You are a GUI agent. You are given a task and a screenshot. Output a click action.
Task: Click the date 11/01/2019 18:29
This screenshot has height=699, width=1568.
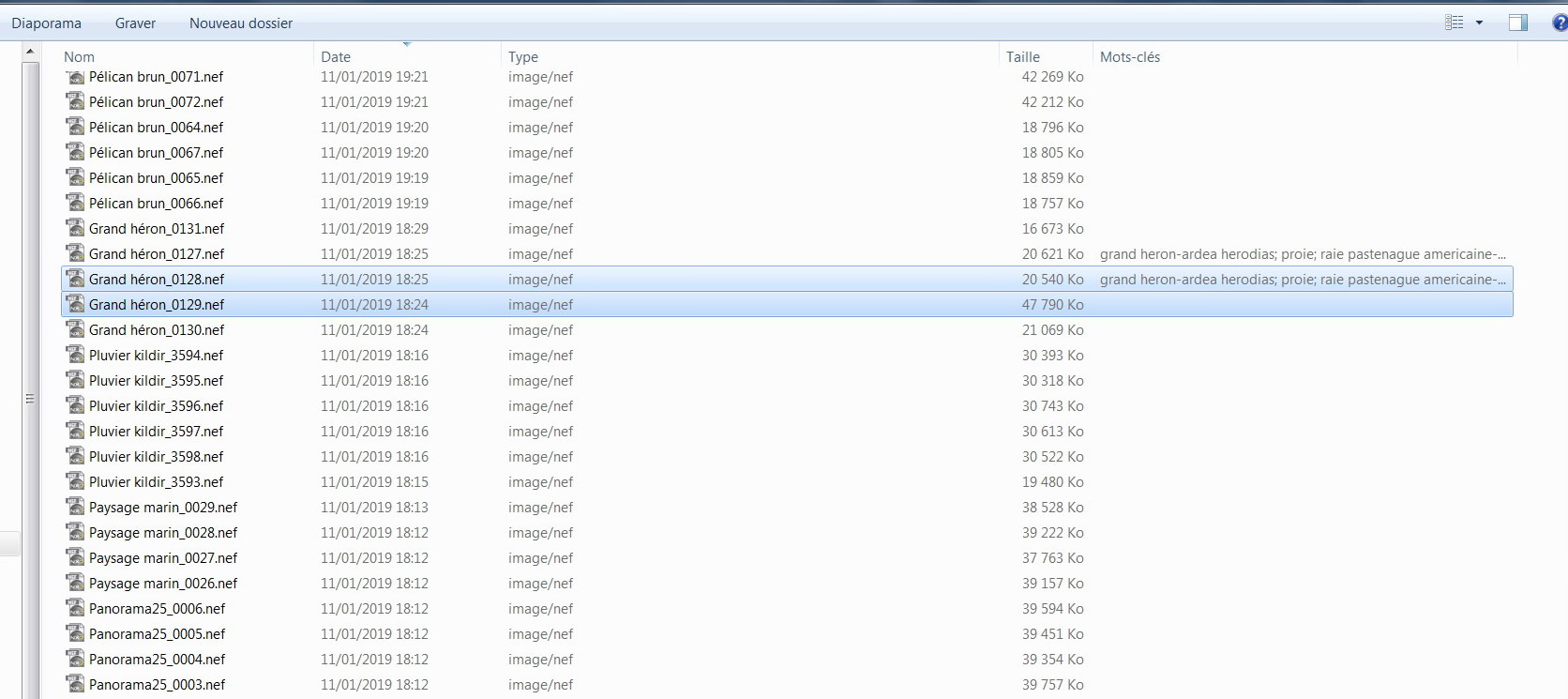pyautogui.click(x=374, y=228)
